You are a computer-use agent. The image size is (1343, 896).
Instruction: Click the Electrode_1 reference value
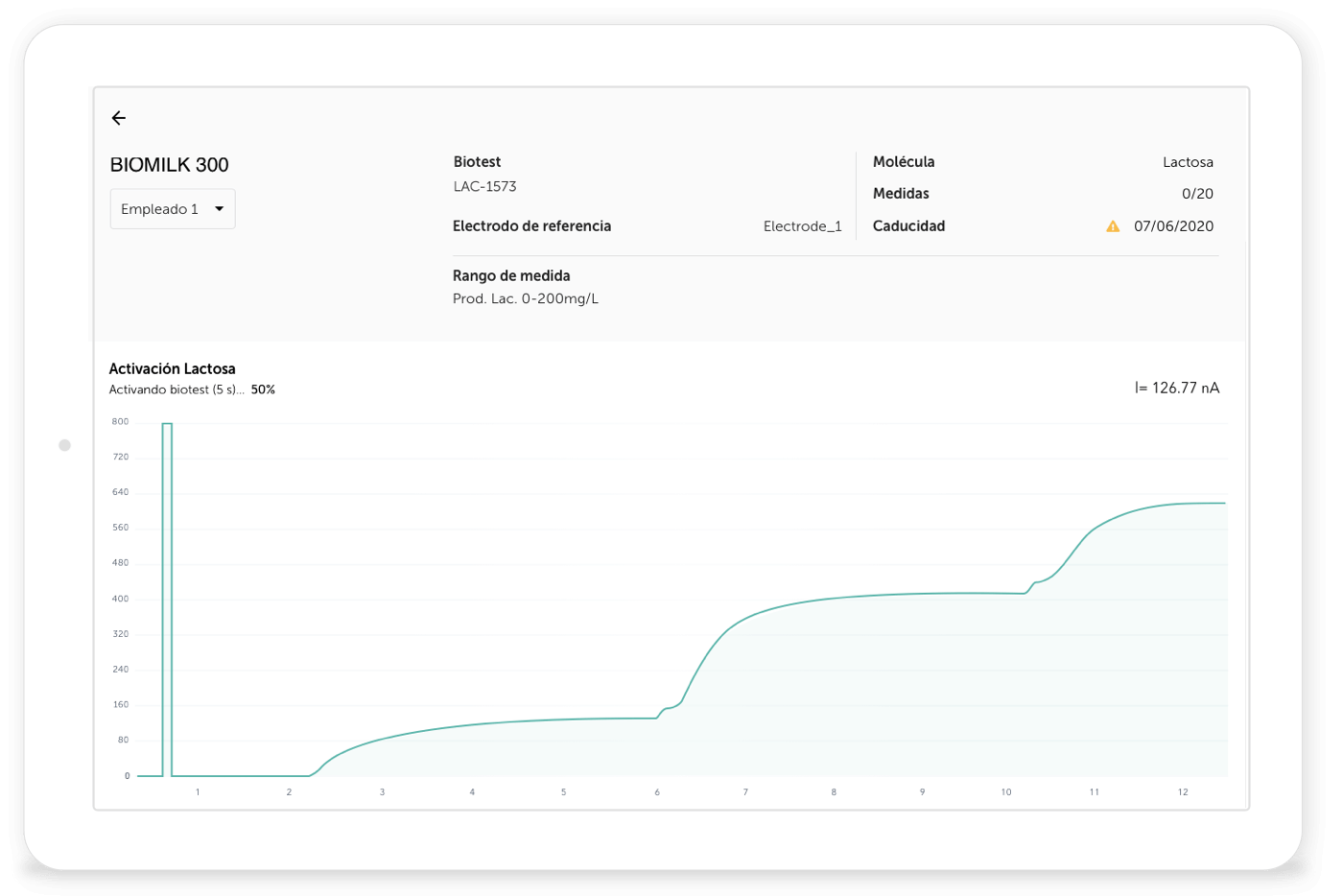[x=802, y=226]
